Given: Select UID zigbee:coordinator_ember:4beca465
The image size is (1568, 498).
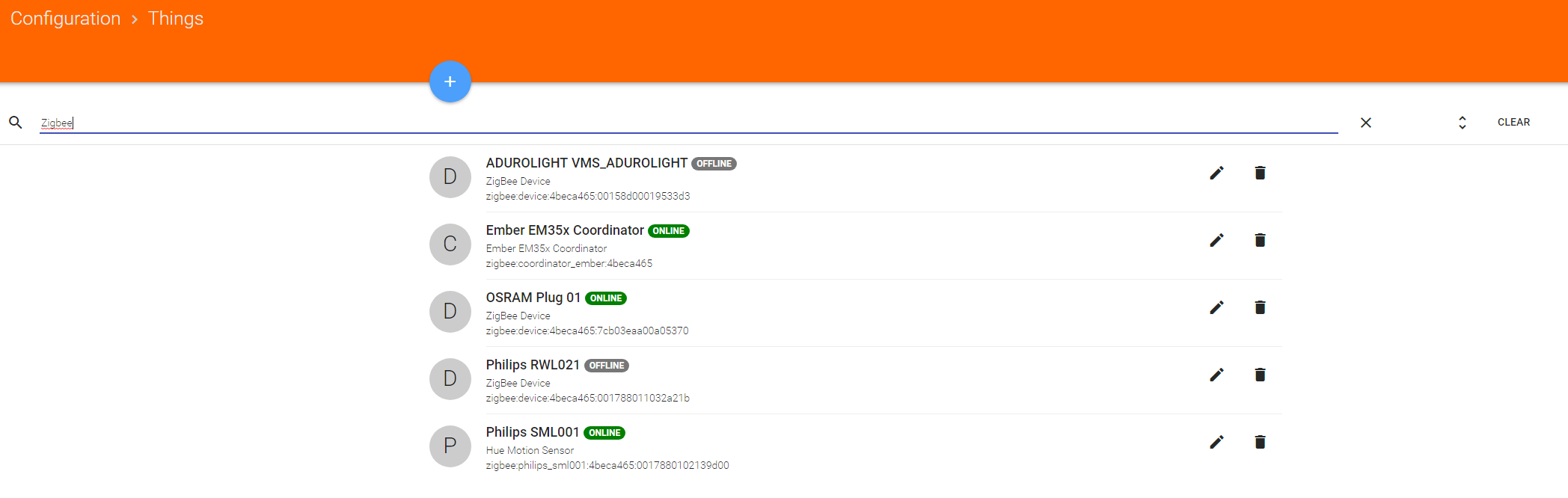Looking at the screenshot, I should tap(569, 264).
